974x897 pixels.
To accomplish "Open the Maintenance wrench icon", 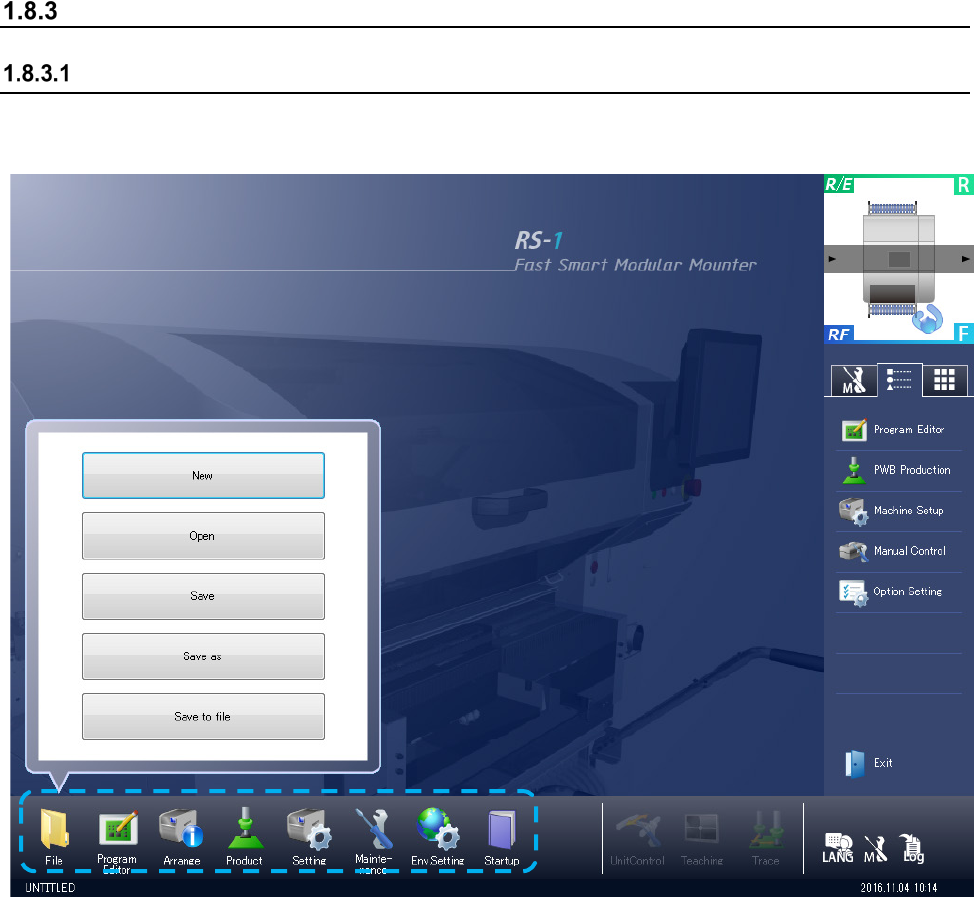I will coord(375,829).
